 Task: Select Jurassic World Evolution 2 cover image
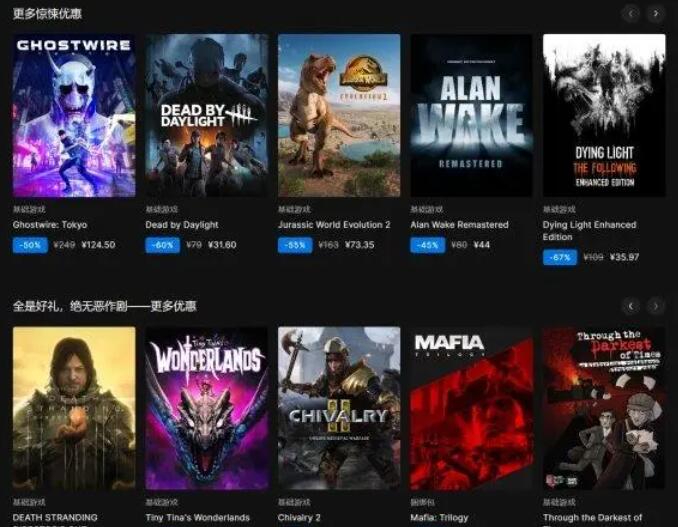point(339,115)
